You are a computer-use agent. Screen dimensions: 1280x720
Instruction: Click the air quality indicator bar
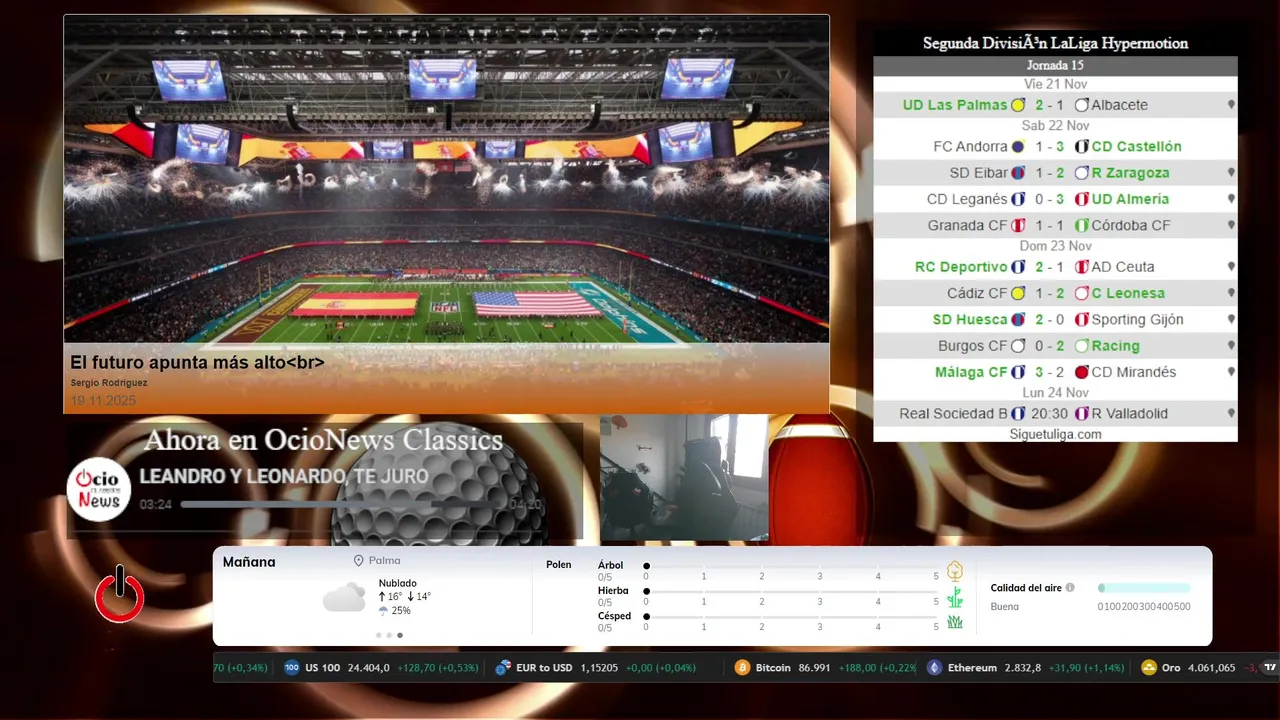point(1144,588)
